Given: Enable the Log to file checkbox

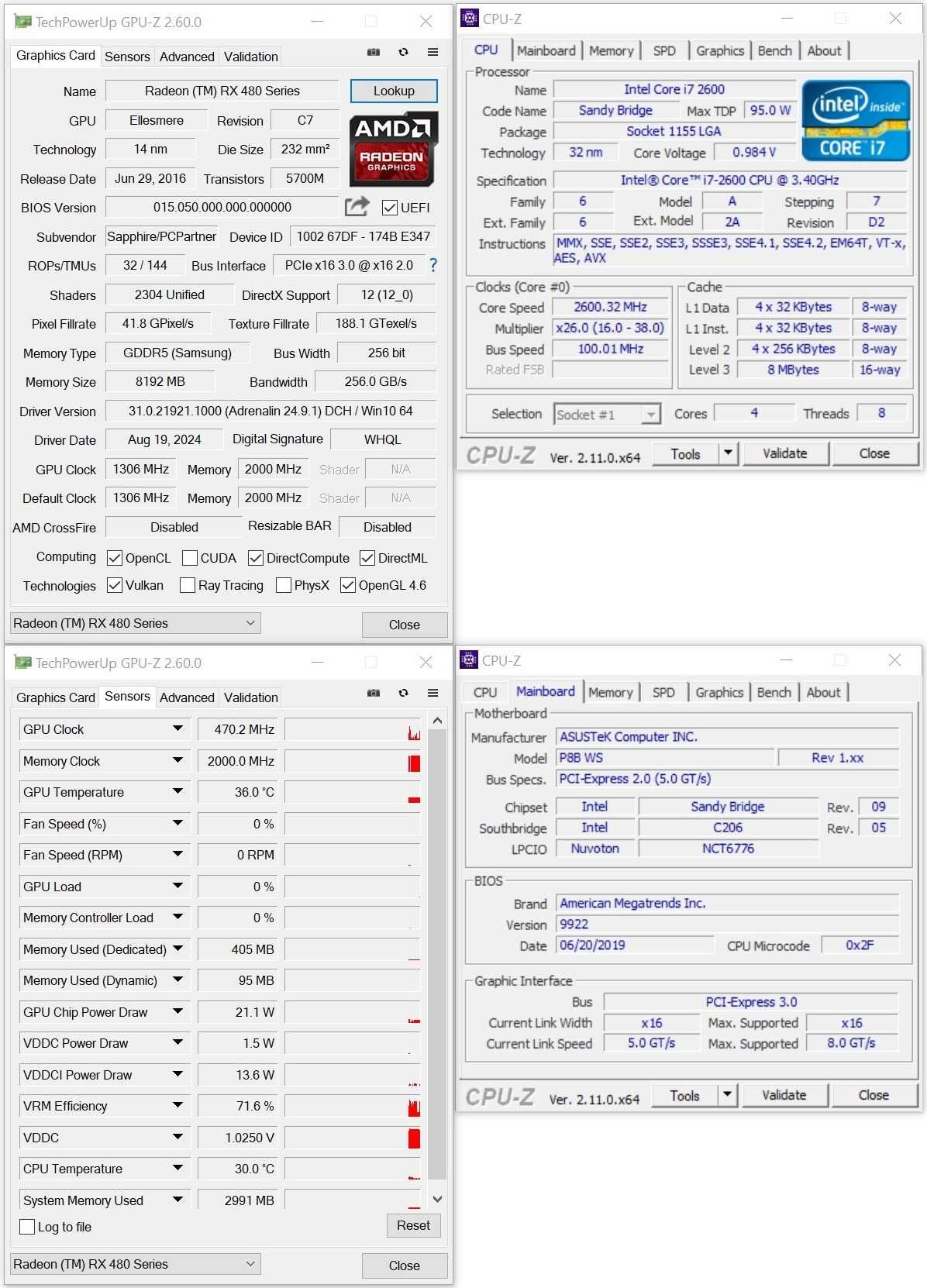Looking at the screenshot, I should (27, 1227).
